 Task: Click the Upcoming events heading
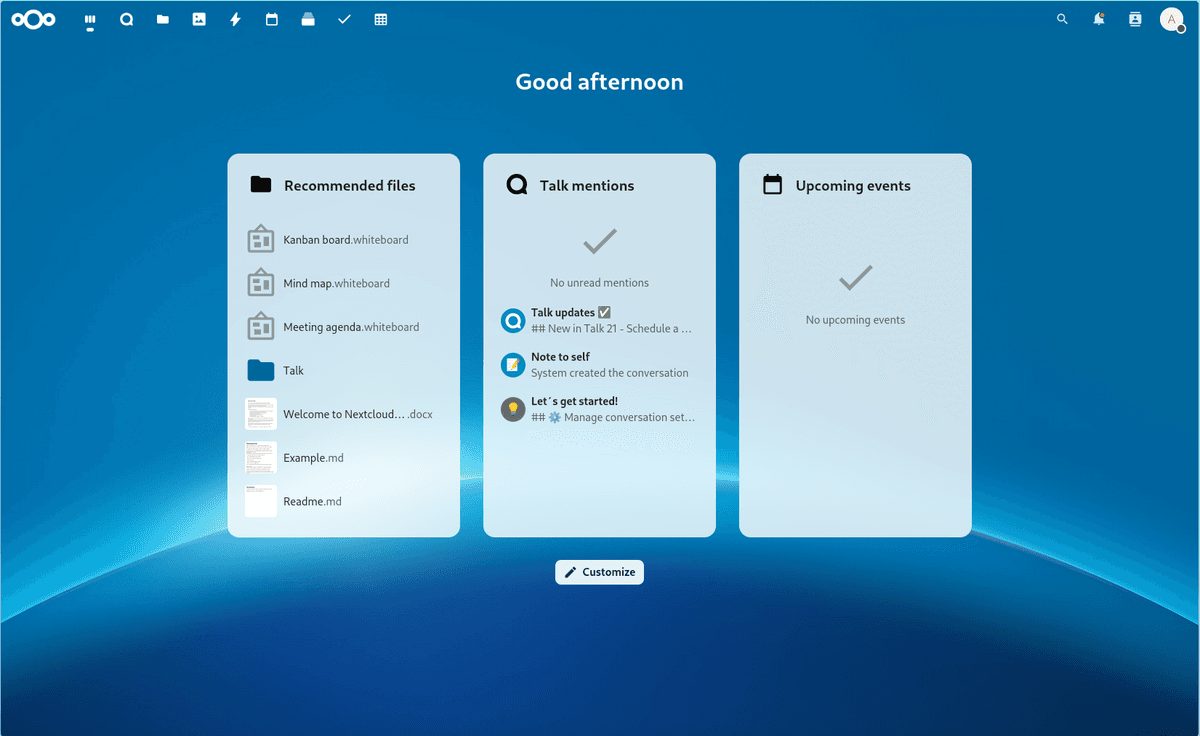click(x=853, y=186)
